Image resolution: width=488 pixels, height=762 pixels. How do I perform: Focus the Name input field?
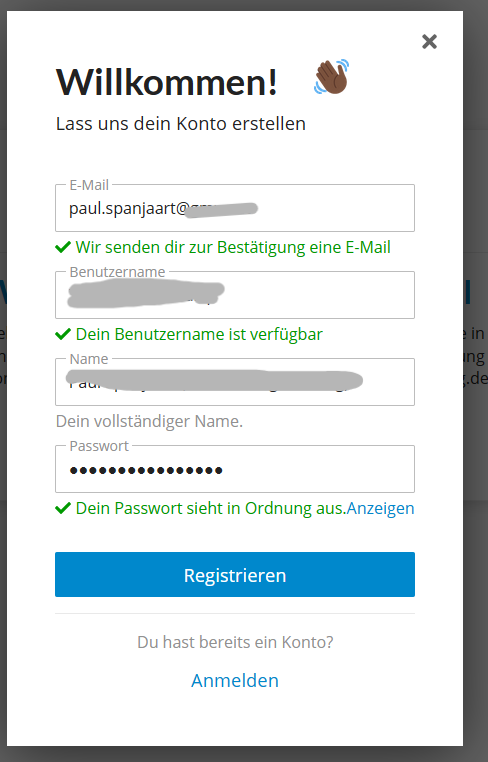pos(235,382)
